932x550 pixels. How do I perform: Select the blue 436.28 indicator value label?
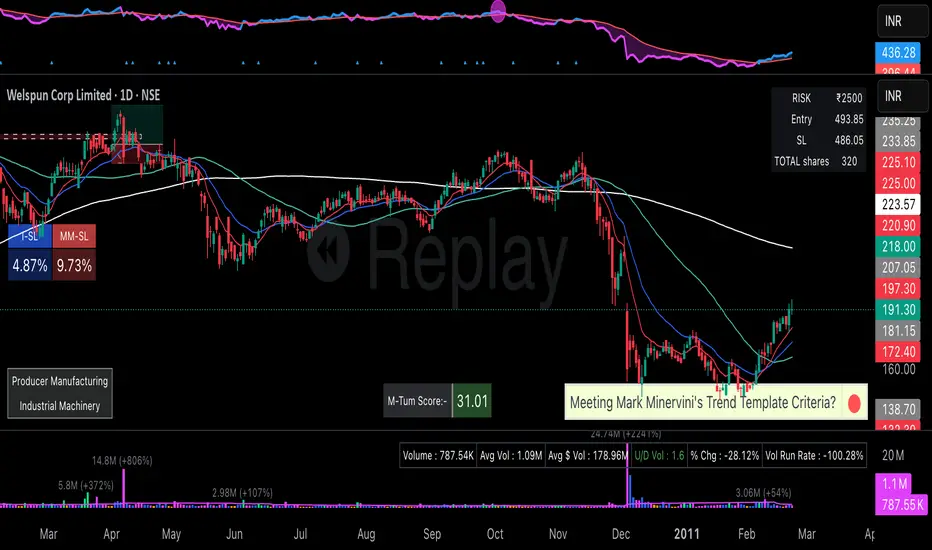pyautogui.click(x=898, y=52)
